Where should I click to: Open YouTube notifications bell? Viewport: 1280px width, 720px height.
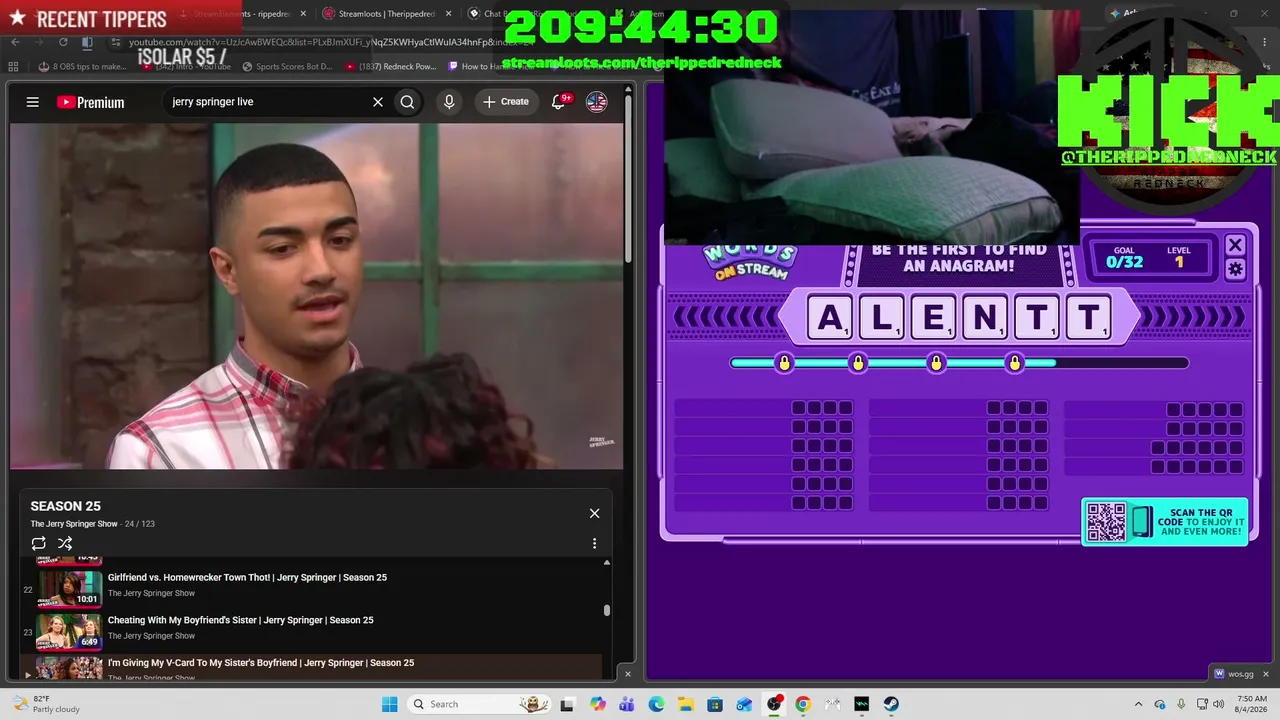[559, 102]
